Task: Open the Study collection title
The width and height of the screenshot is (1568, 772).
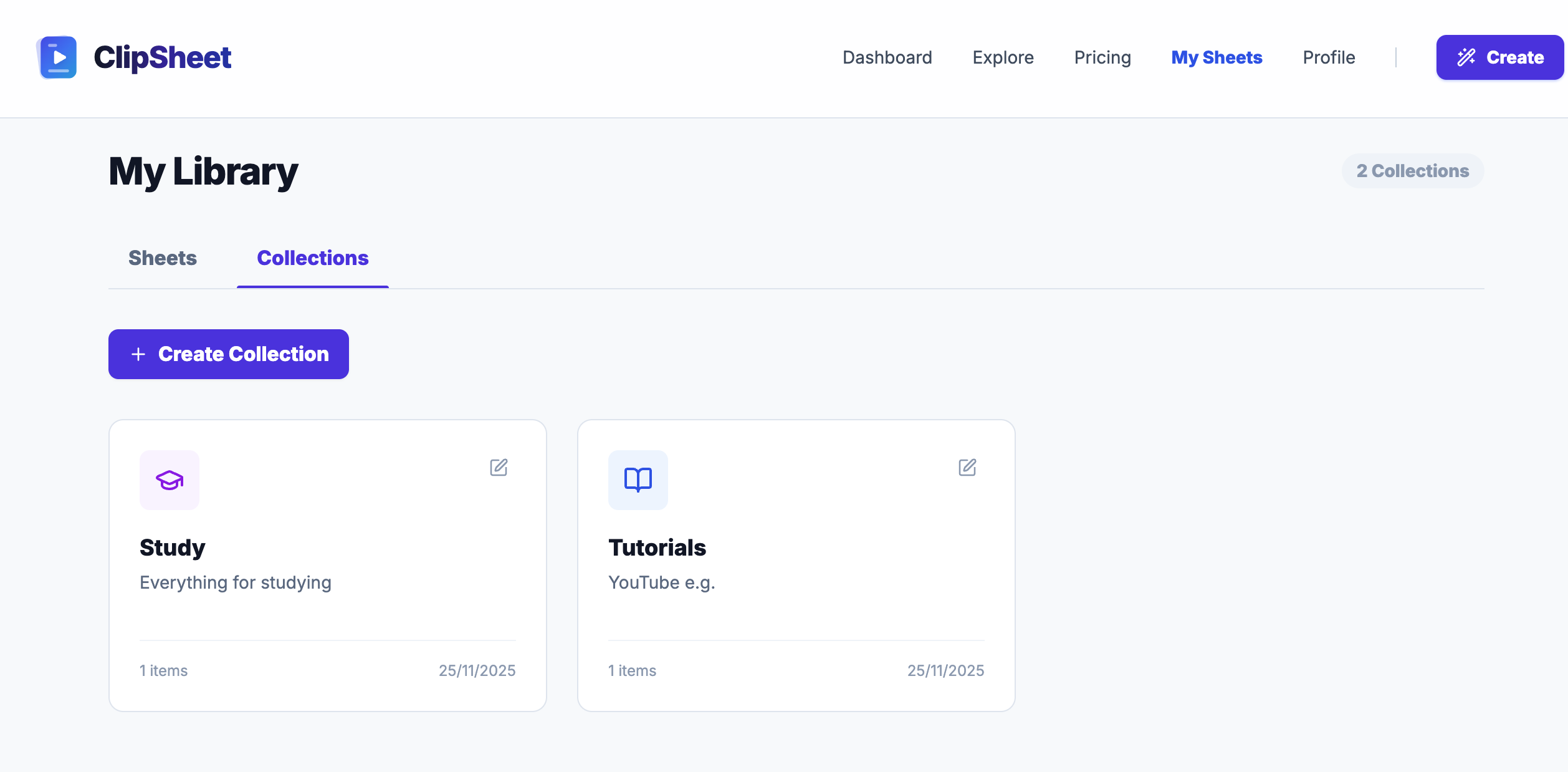Action: (172, 548)
